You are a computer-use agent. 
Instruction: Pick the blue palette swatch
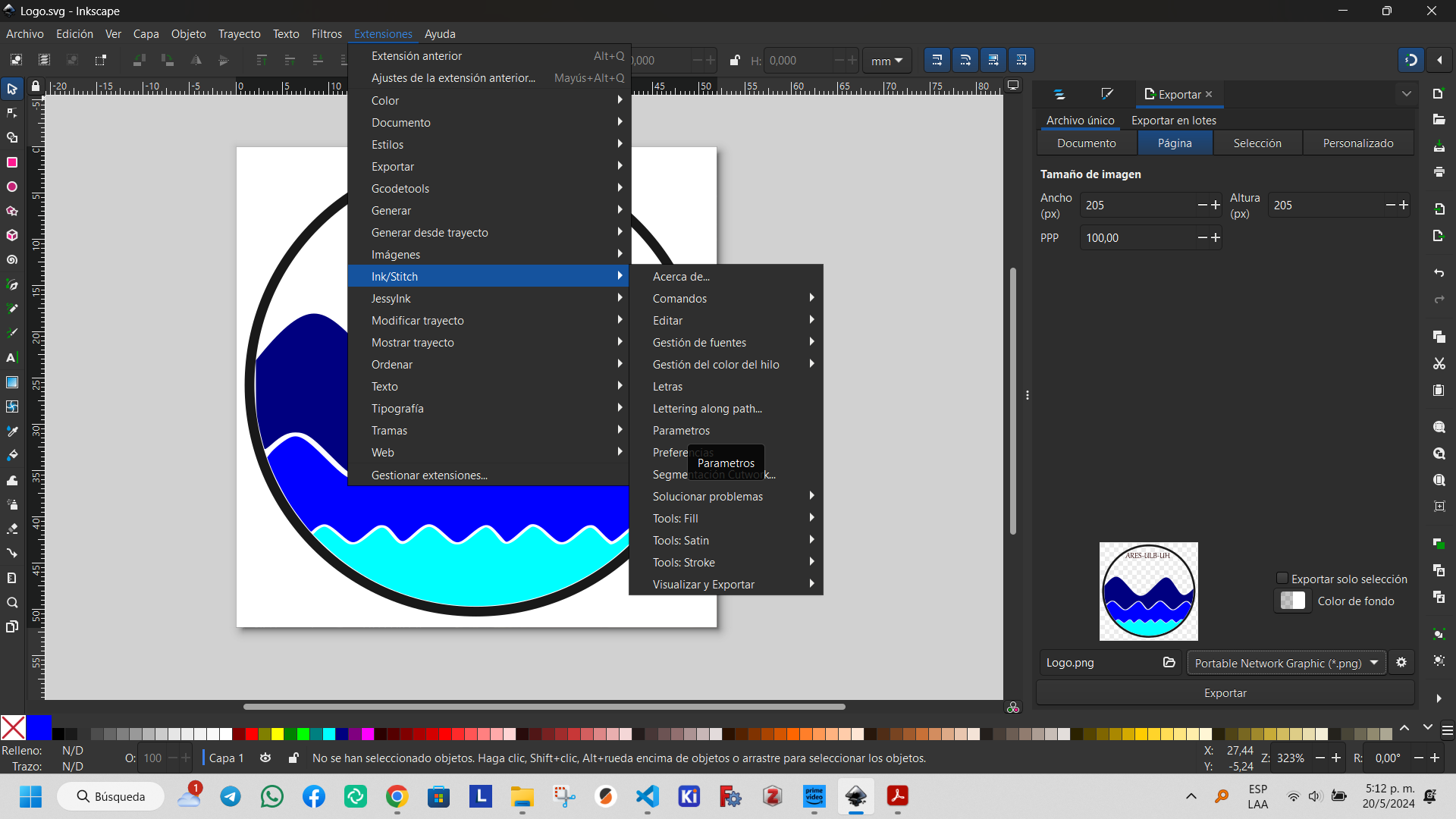39,727
